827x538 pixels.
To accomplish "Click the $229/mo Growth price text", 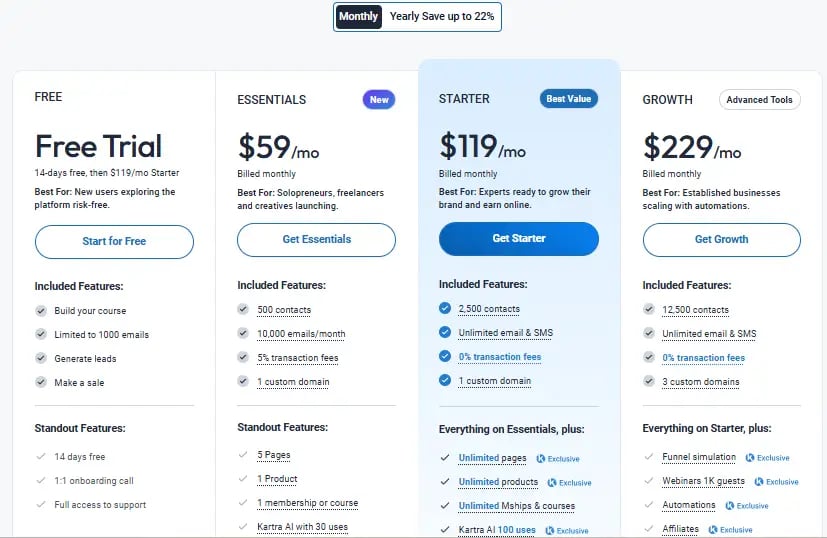I will coord(691,147).
